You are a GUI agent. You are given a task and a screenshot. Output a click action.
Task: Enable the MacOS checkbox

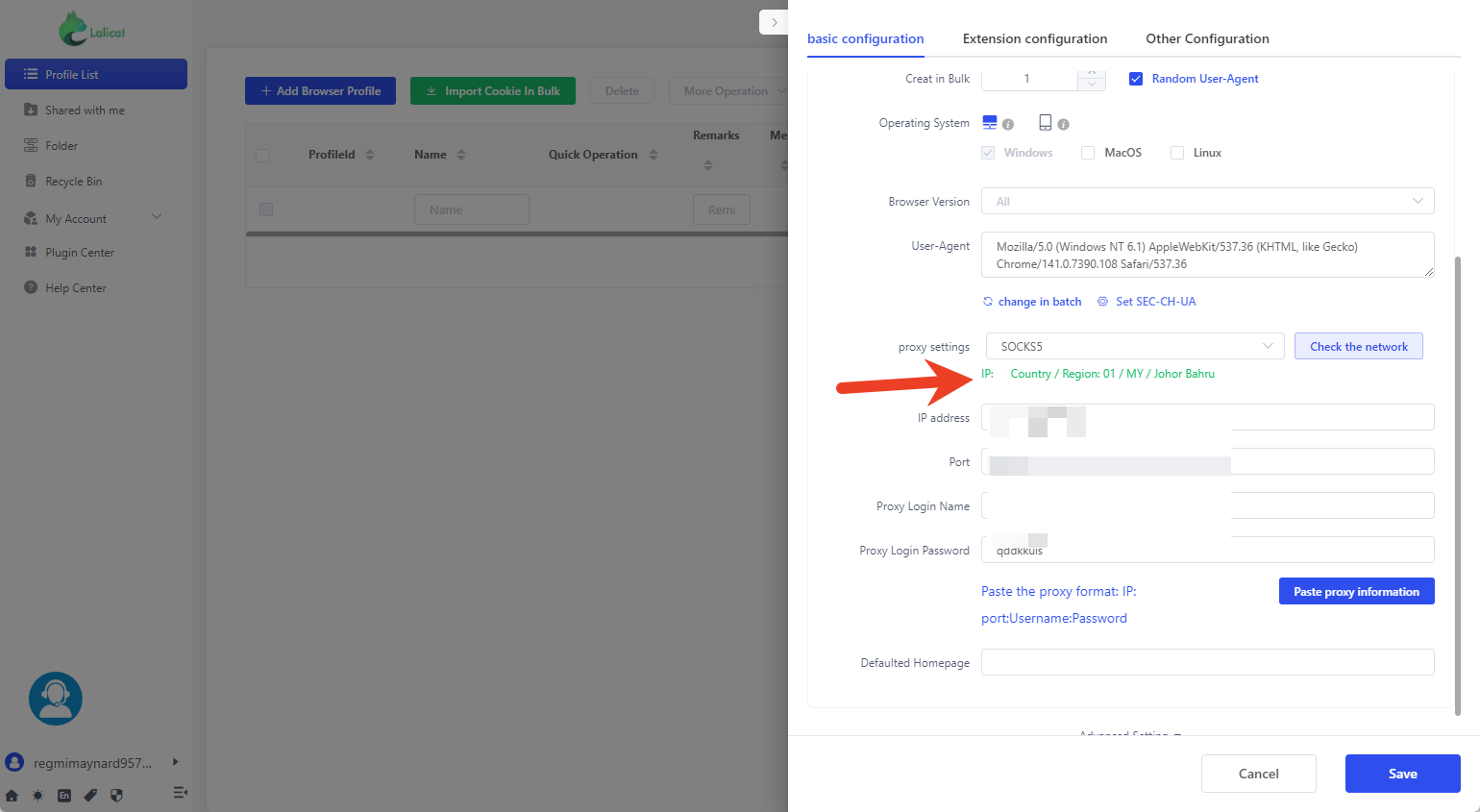pos(1088,153)
